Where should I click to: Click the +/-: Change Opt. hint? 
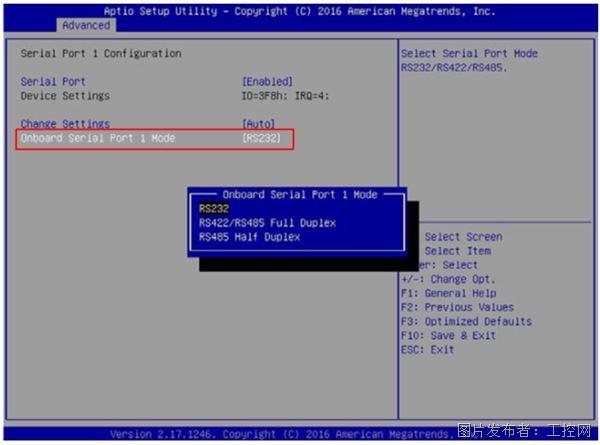click(x=448, y=279)
